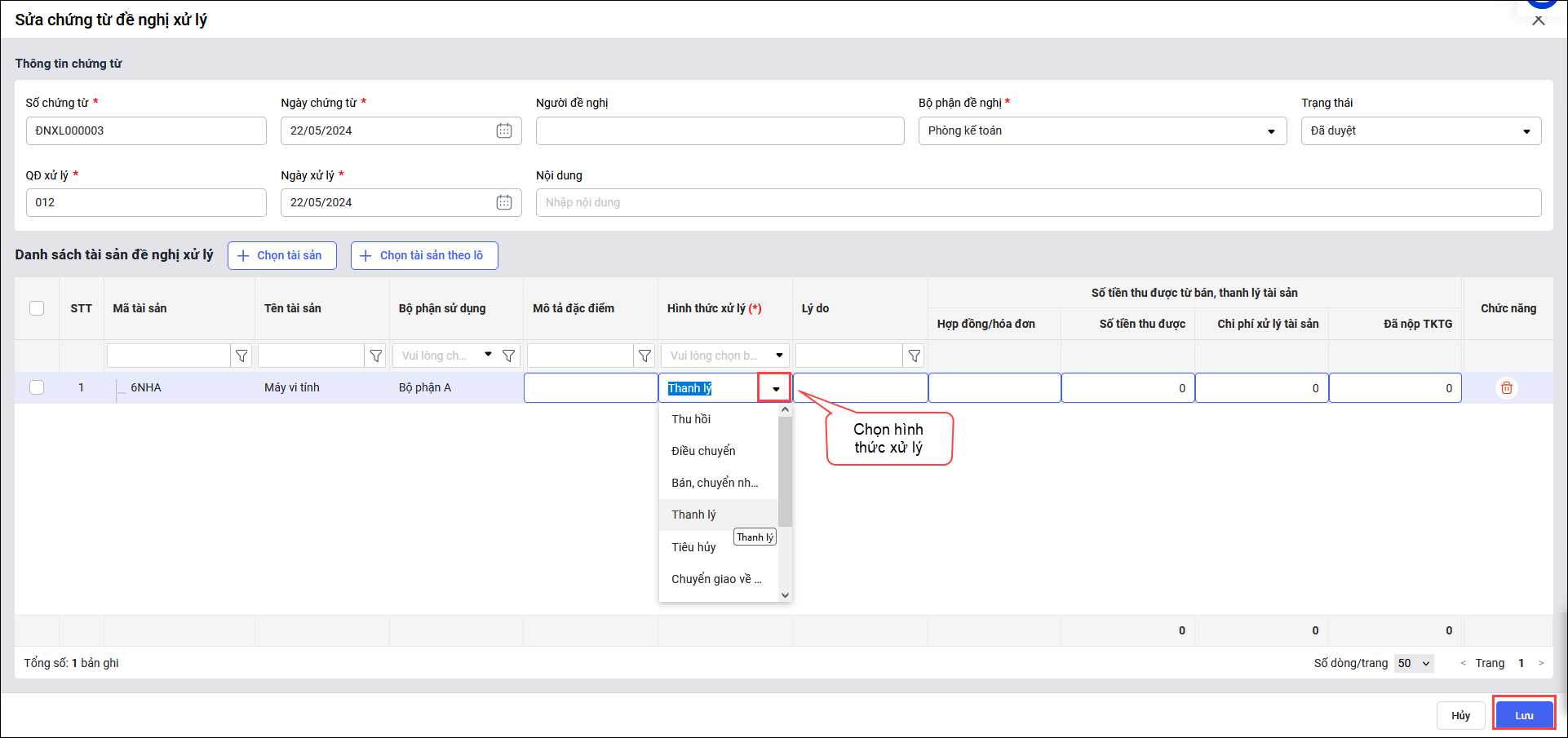1568x738 pixels.
Task: Click the Nội dung input field
Action: pyautogui.click(x=1038, y=202)
